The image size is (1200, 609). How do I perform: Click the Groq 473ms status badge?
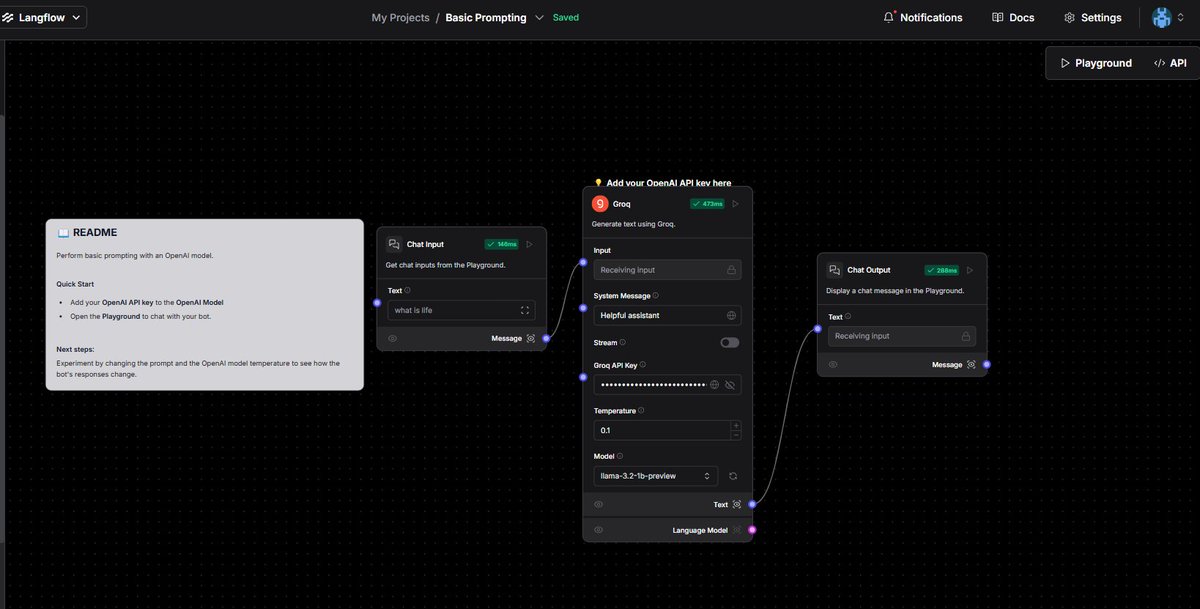coord(707,204)
